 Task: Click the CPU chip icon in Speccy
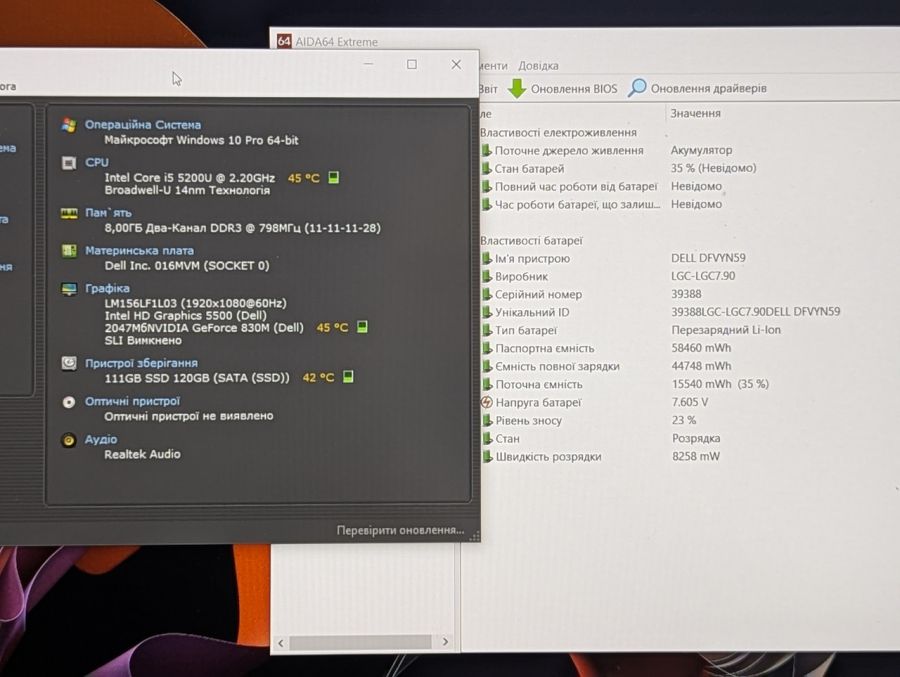click(x=69, y=163)
